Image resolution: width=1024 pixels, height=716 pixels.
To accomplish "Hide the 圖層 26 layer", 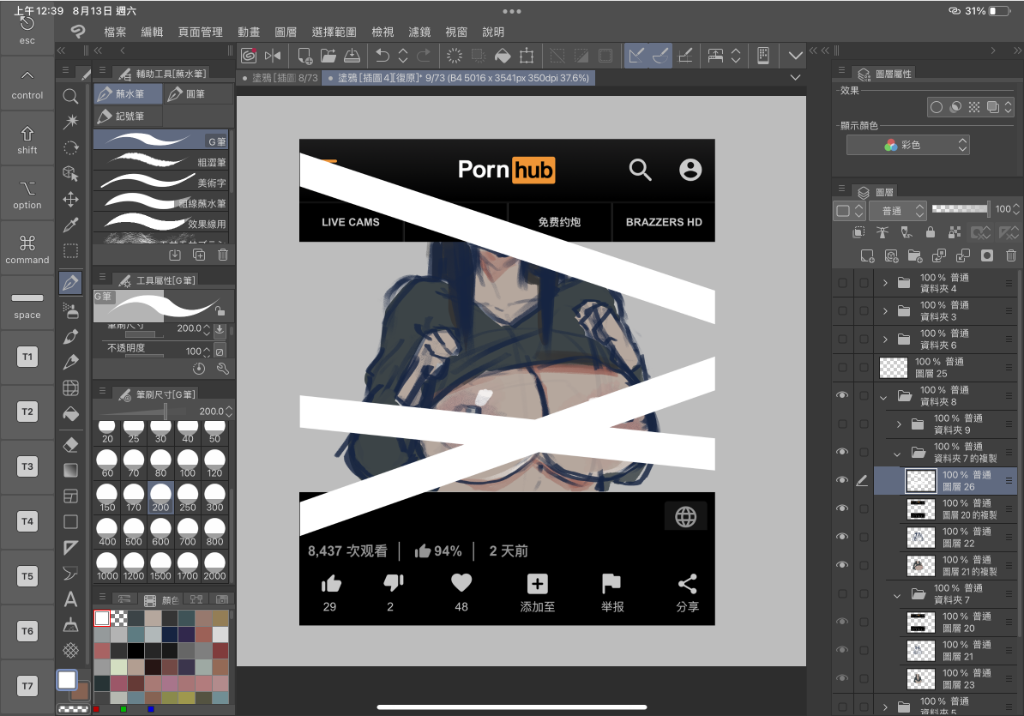I will pyautogui.click(x=842, y=480).
